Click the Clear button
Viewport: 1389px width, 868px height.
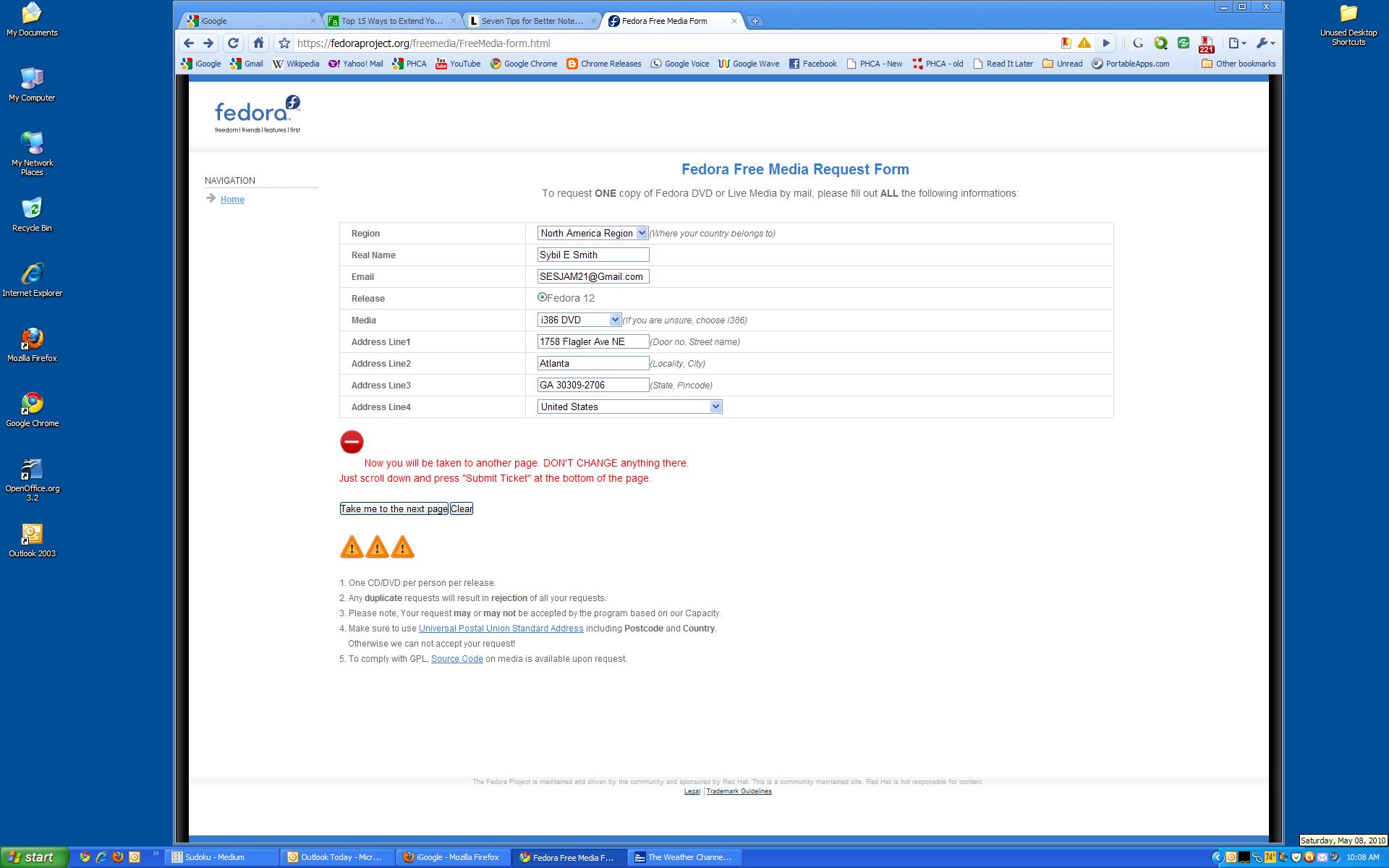(x=462, y=509)
